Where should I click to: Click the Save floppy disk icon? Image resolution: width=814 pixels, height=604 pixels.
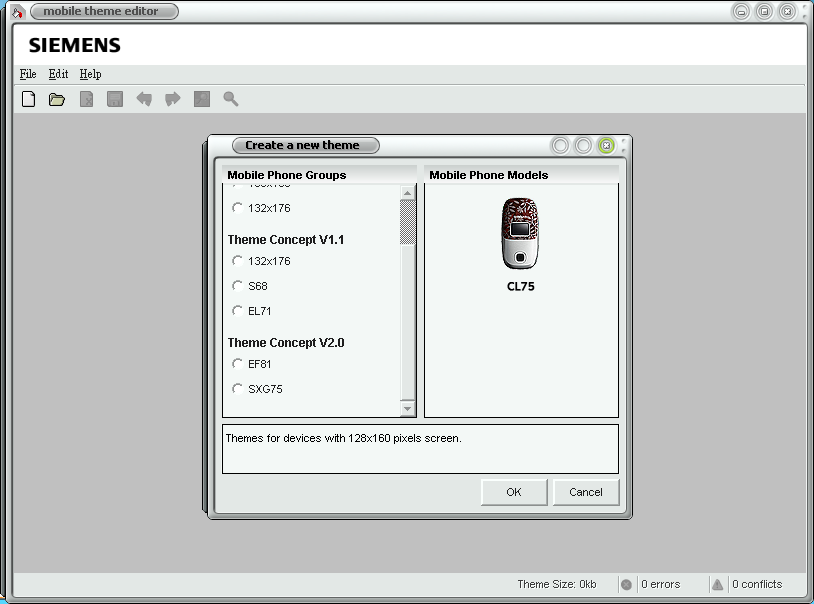tap(115, 99)
